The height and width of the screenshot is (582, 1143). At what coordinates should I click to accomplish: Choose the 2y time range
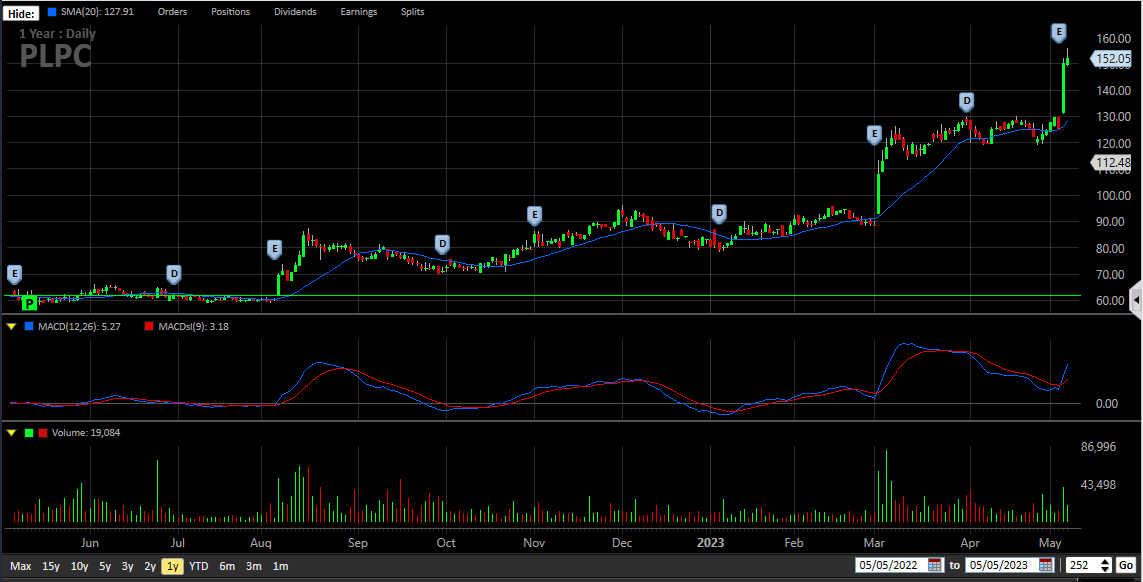coord(150,566)
